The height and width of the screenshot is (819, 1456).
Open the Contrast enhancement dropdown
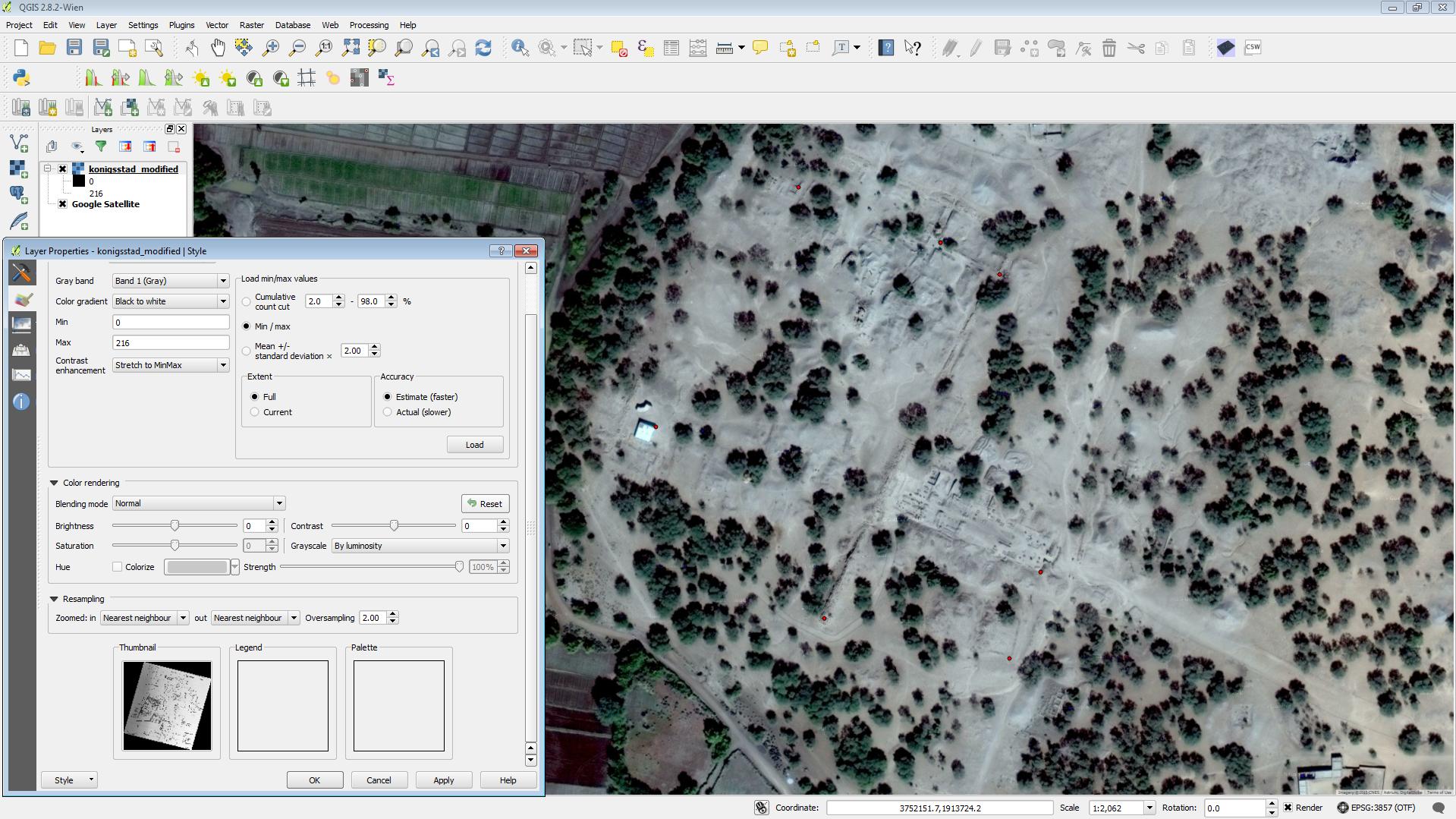coord(171,365)
